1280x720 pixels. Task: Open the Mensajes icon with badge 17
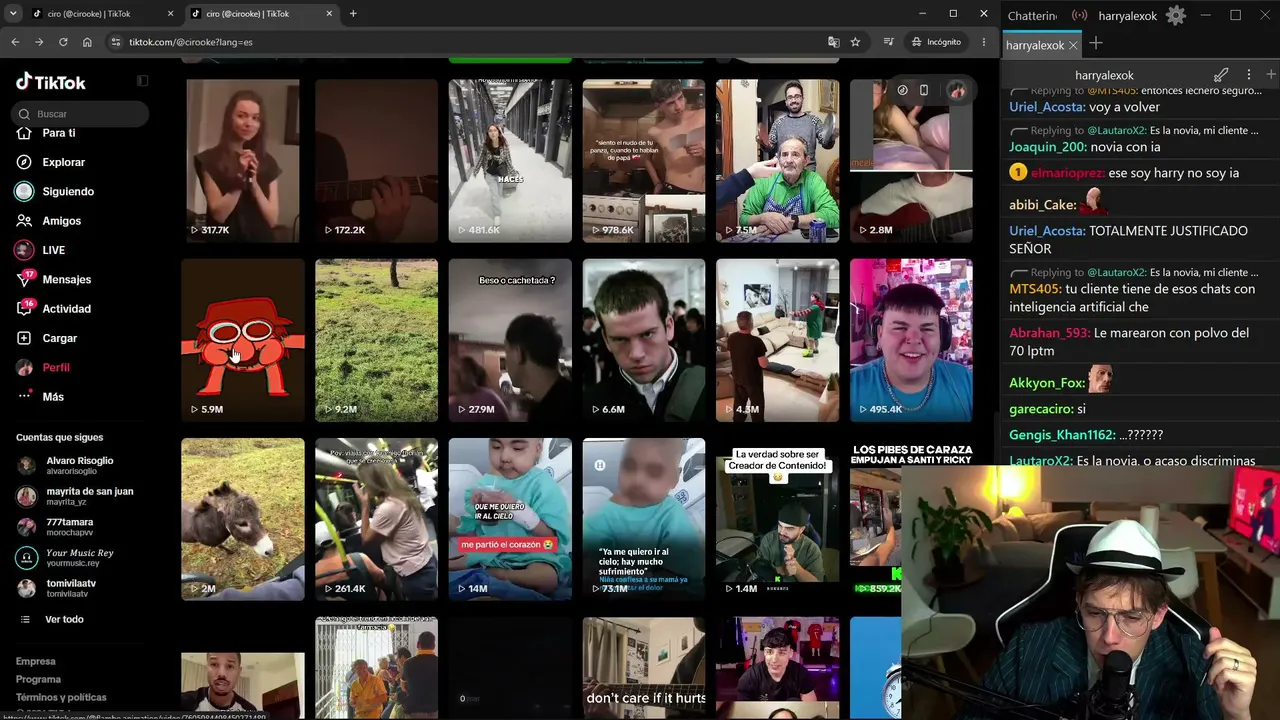coord(24,279)
